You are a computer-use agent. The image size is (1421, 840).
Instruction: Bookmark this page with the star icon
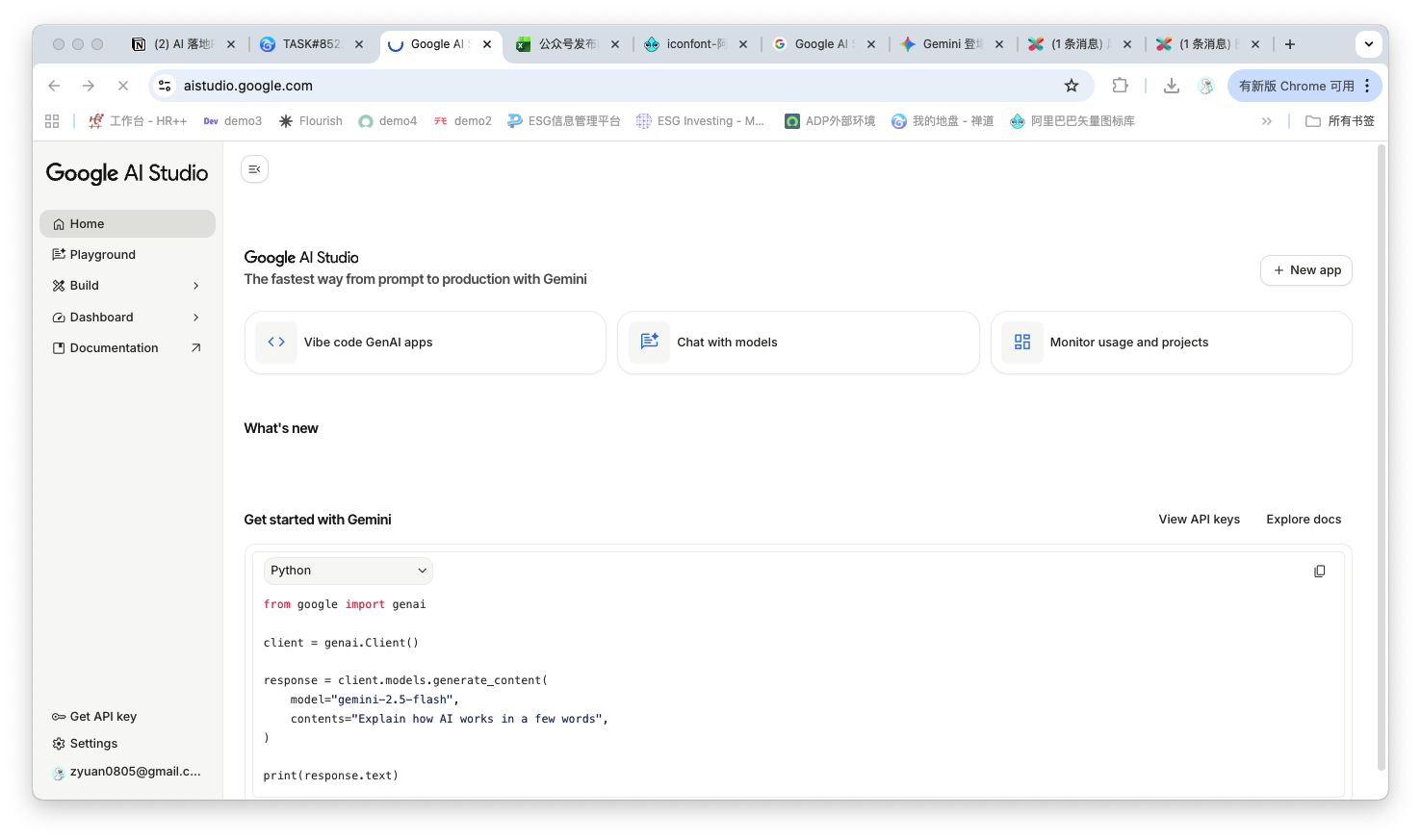[x=1072, y=86]
